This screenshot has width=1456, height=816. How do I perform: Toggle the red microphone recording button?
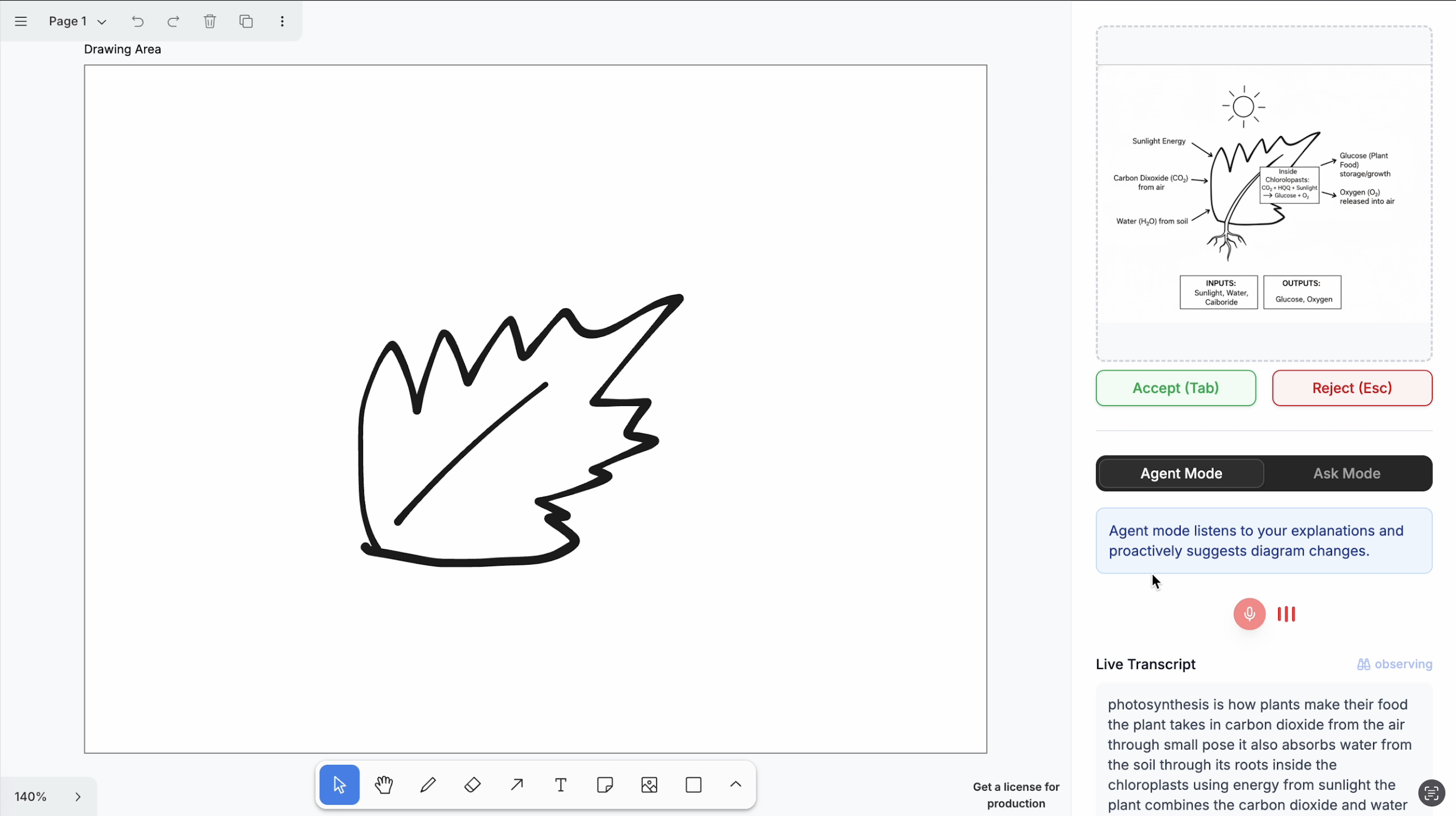tap(1249, 613)
